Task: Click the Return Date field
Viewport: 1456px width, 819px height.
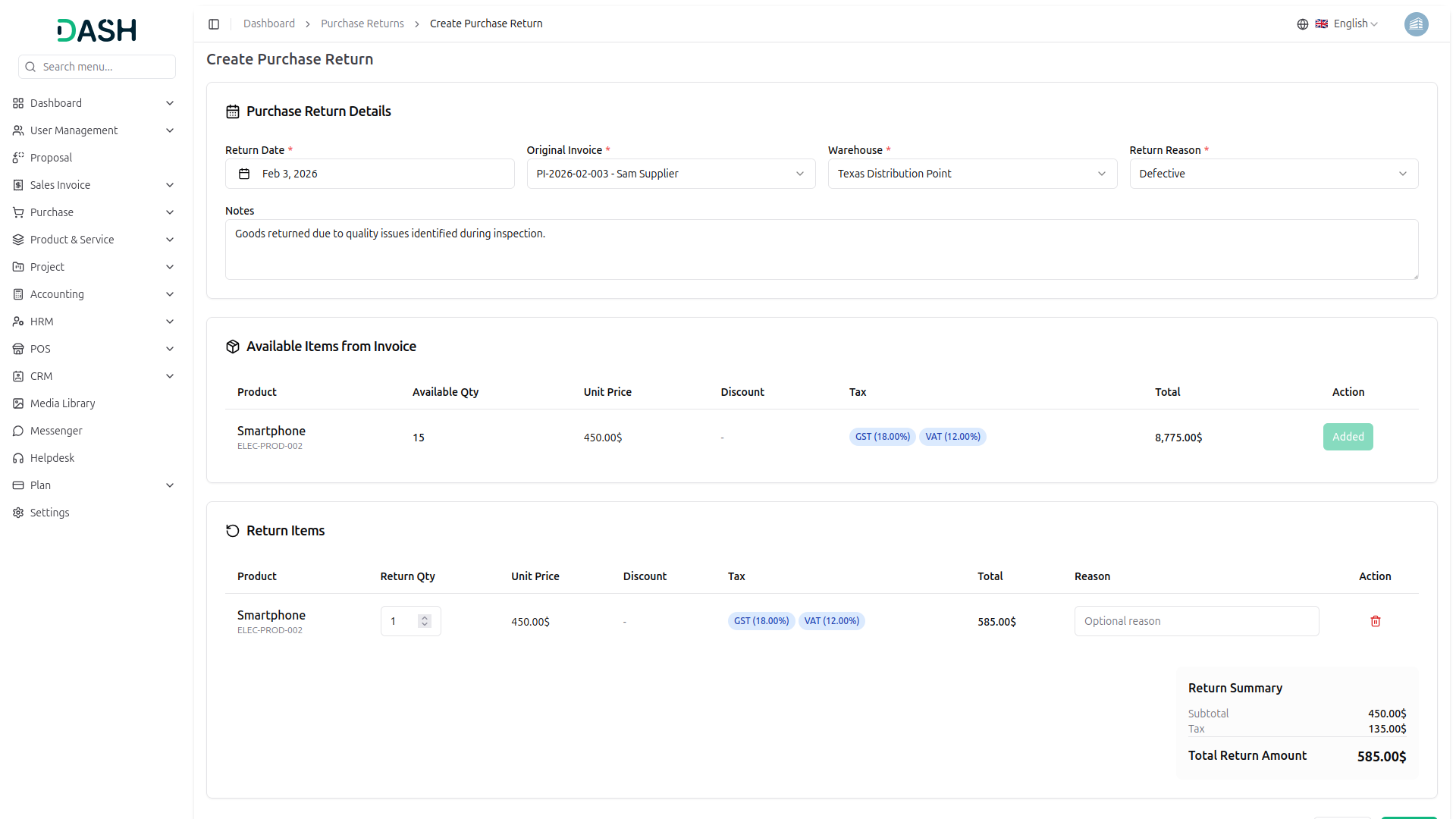Action: [x=369, y=174]
